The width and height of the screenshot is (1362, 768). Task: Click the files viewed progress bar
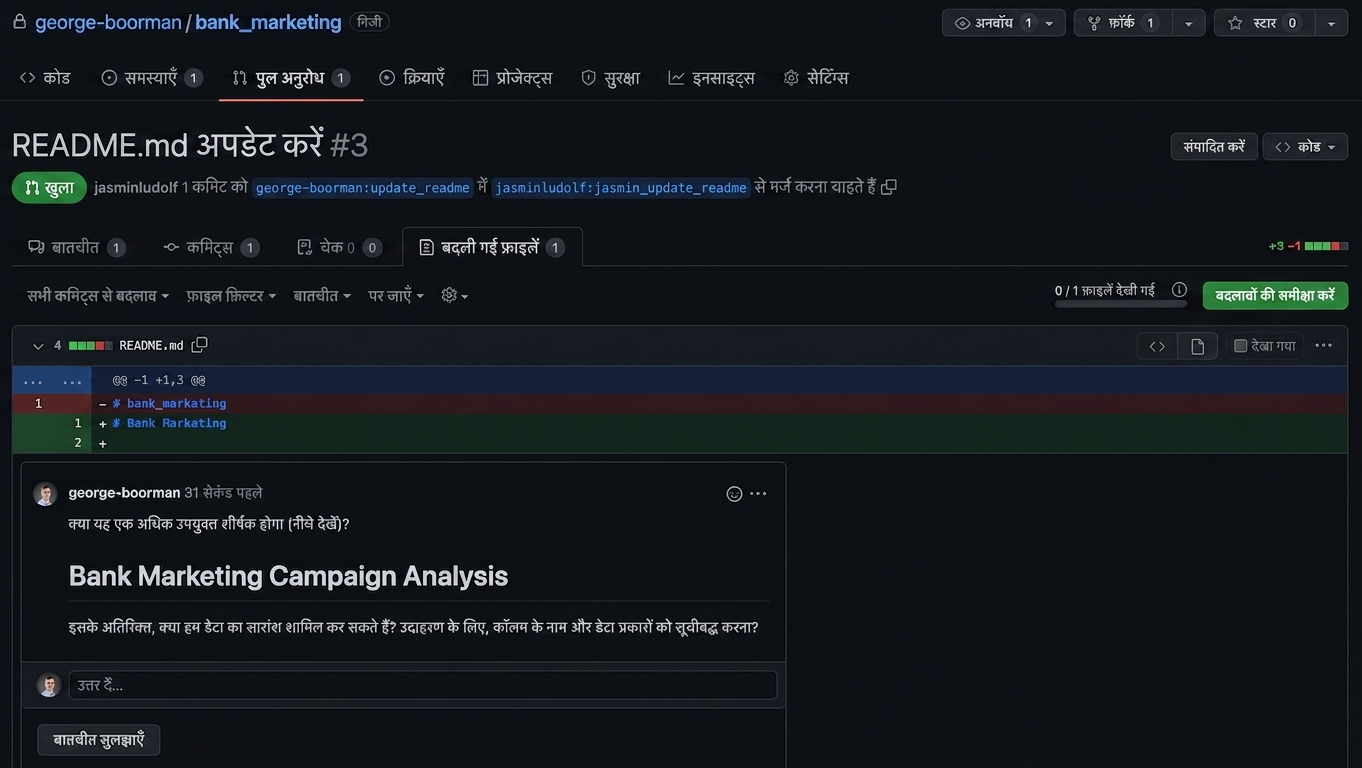point(1120,303)
